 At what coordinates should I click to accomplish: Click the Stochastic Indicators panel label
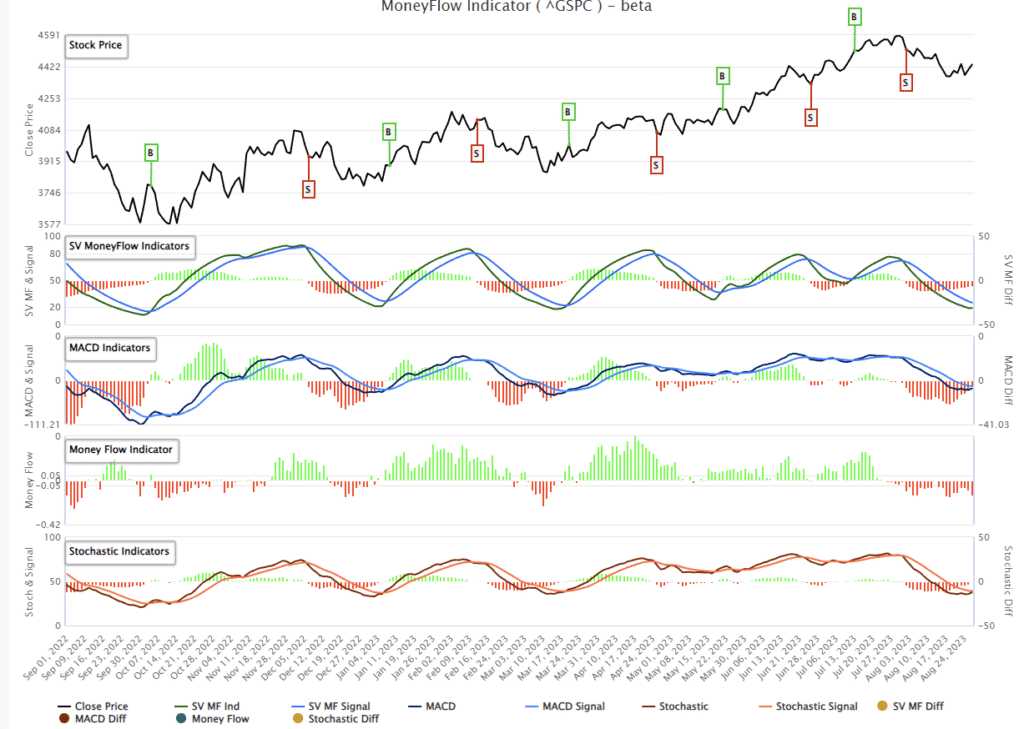point(120,552)
